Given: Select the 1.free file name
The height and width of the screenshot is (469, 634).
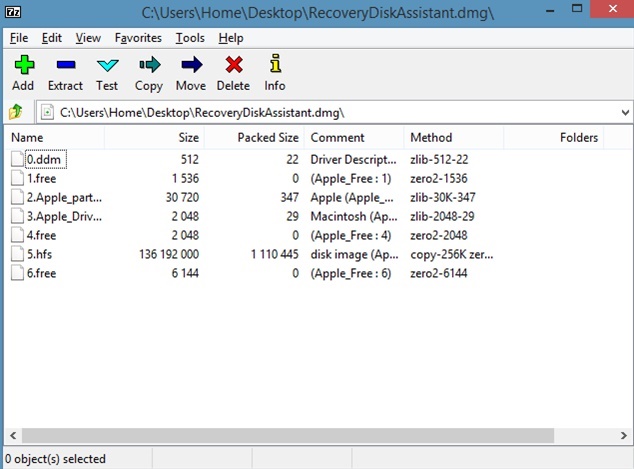Looking at the screenshot, I should coord(42,178).
